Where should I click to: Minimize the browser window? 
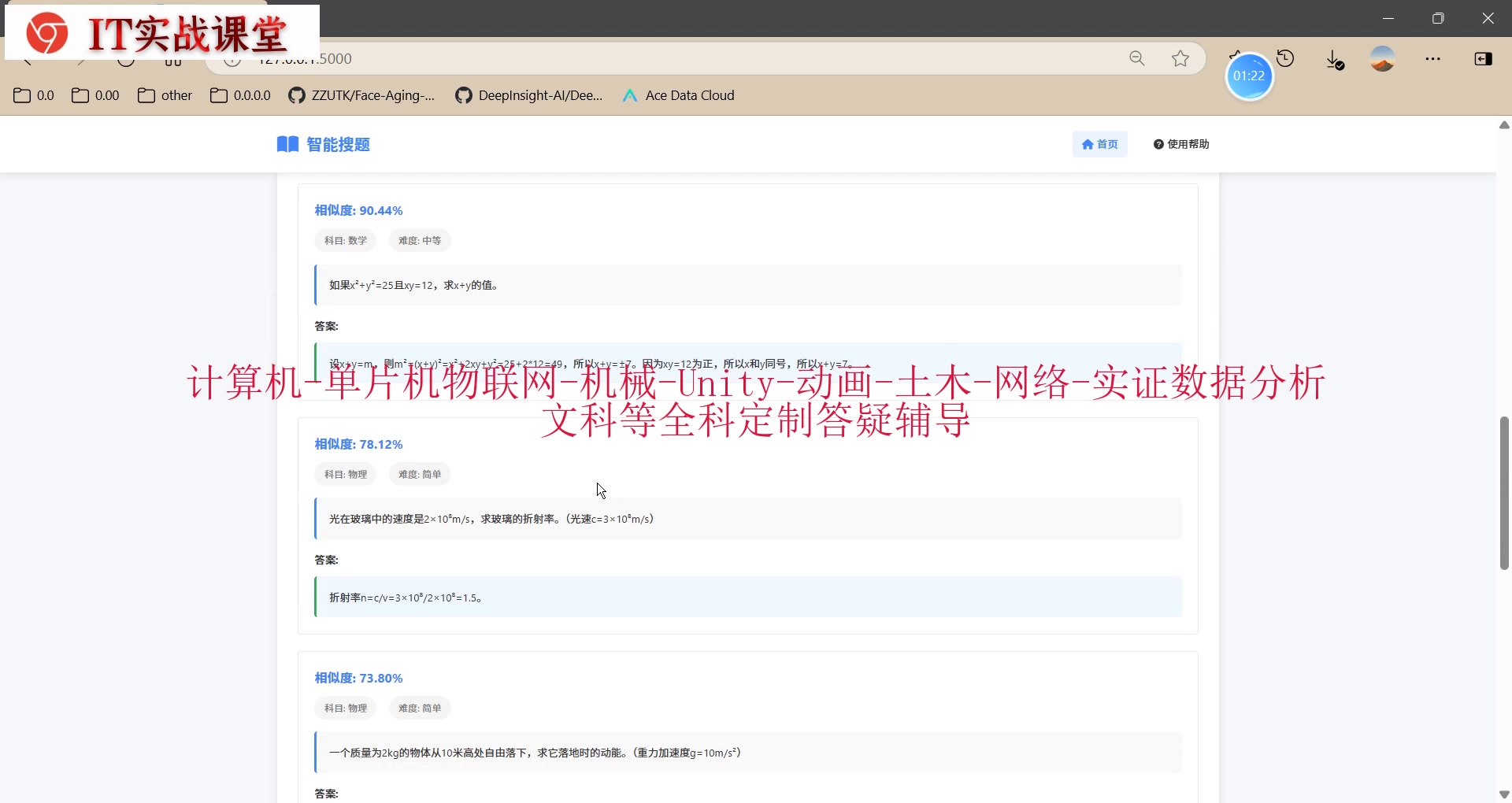pyautogui.click(x=1388, y=18)
